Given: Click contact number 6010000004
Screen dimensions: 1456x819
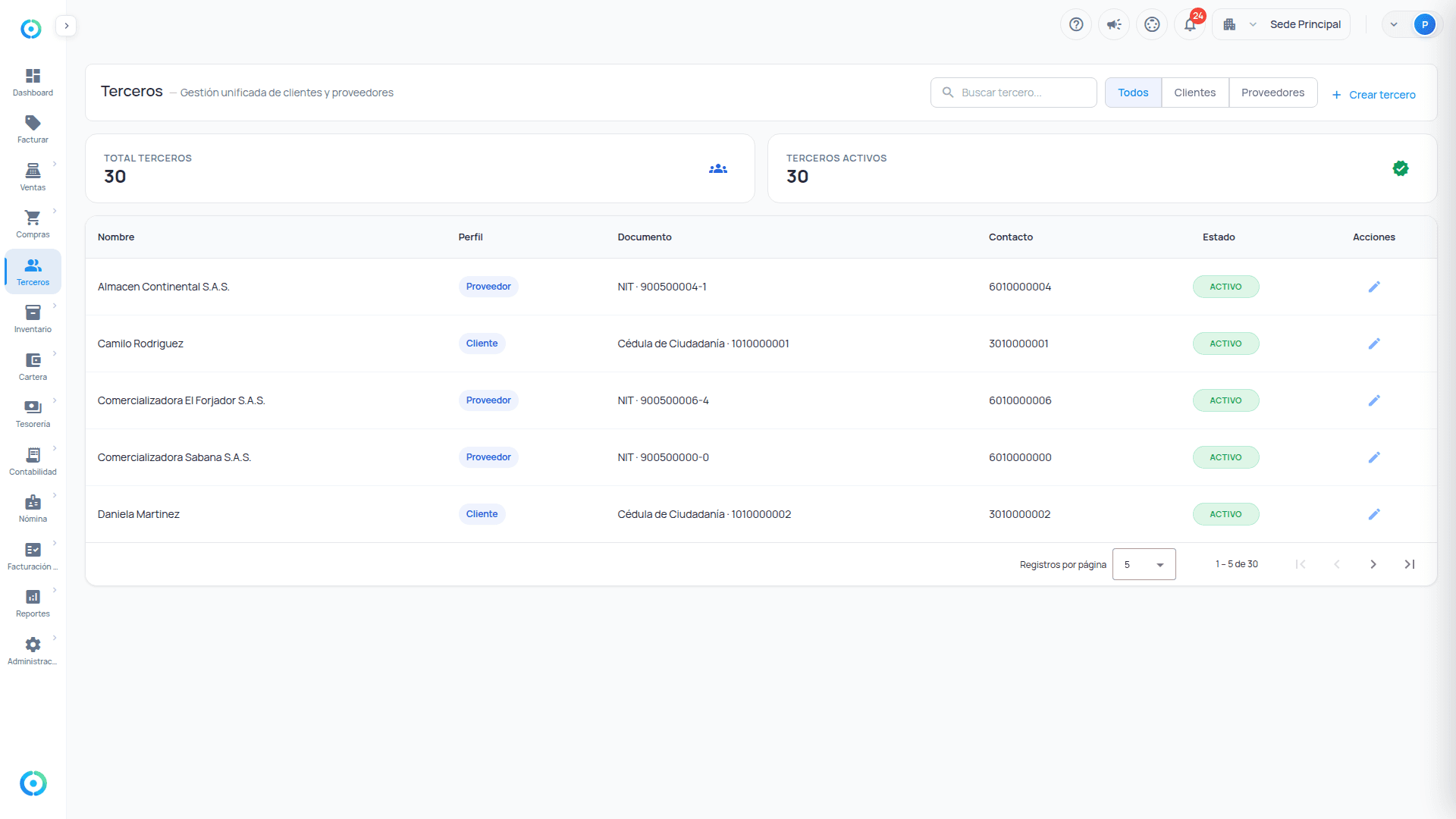Looking at the screenshot, I should (1020, 287).
